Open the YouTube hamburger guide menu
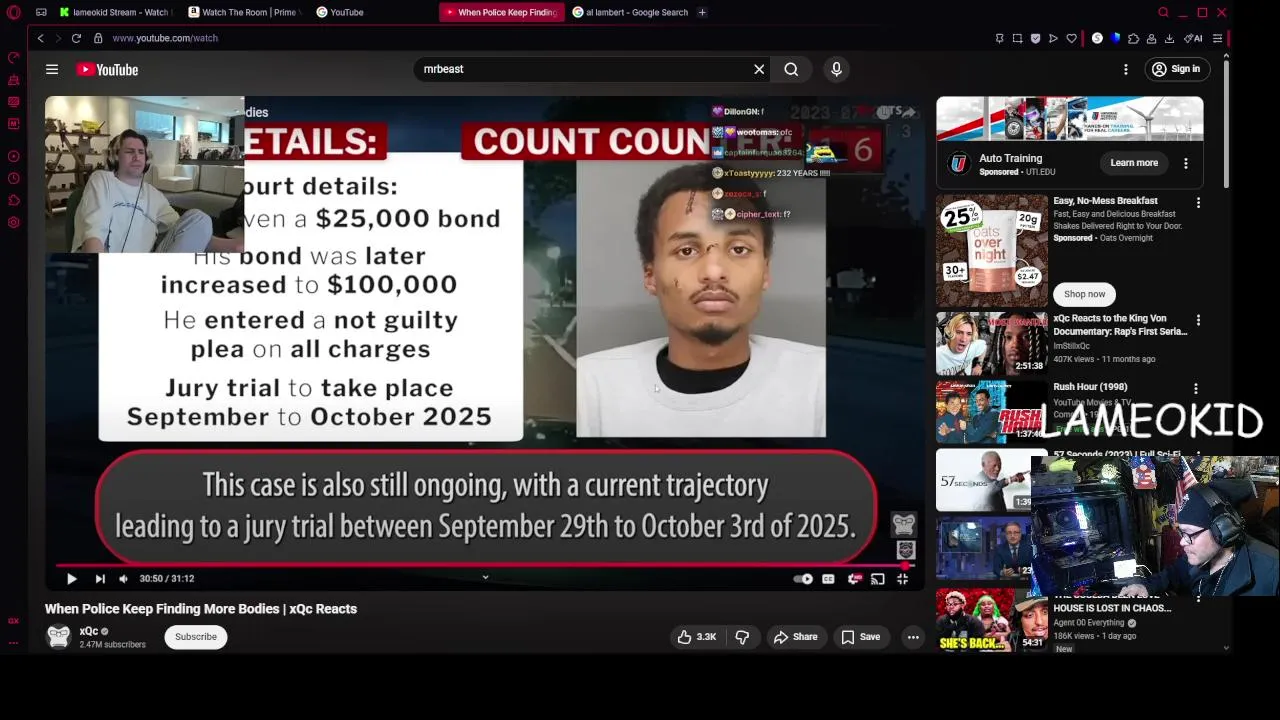The height and width of the screenshot is (720, 1280). tap(52, 69)
